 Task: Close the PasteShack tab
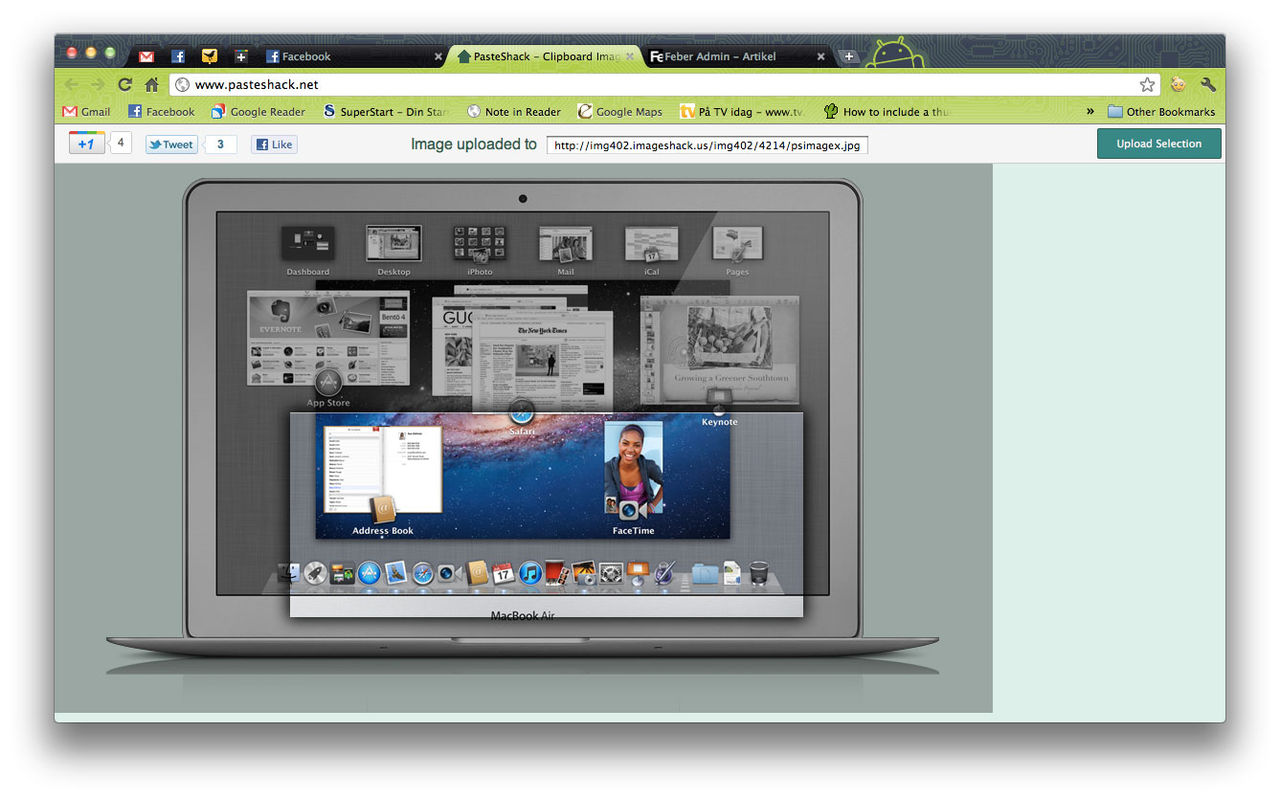(630, 57)
